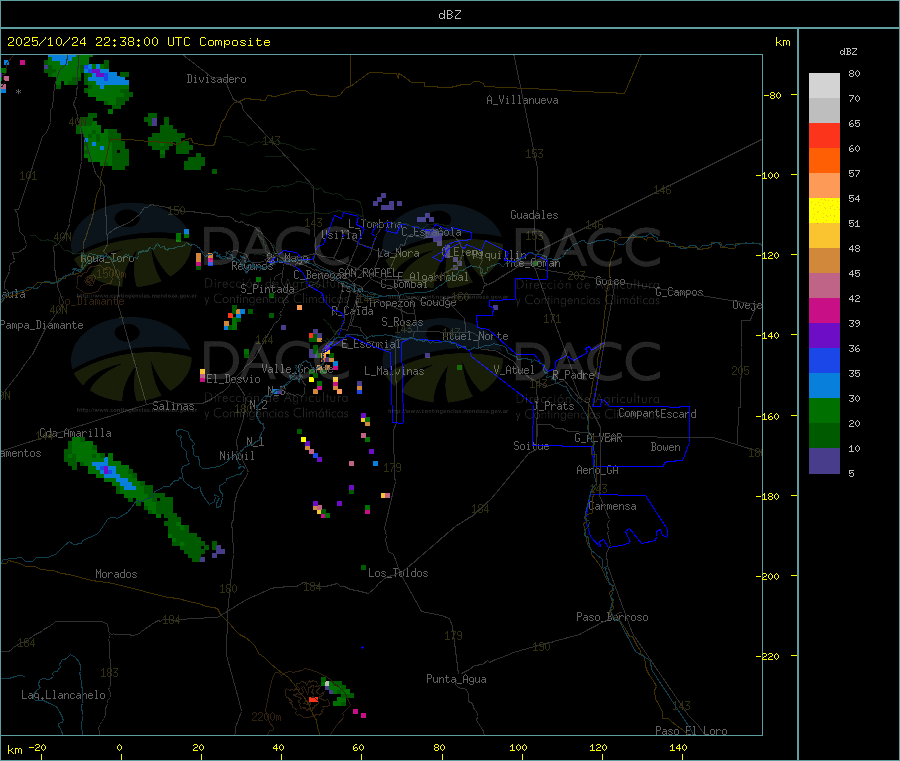Click the Pampa_Diamante label
This screenshot has height=761, width=900.
42,325
